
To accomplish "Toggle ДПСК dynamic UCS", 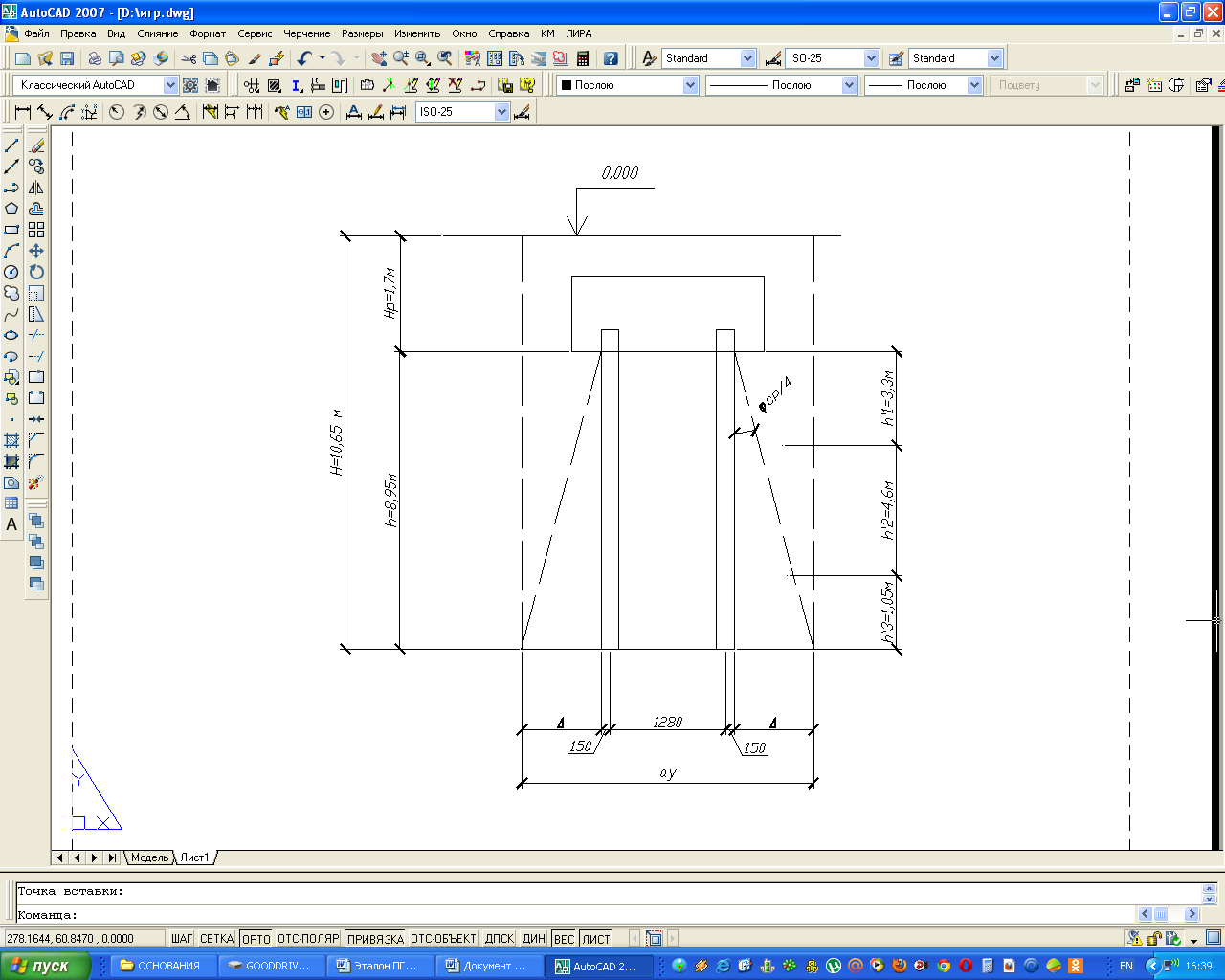I will (x=500, y=939).
